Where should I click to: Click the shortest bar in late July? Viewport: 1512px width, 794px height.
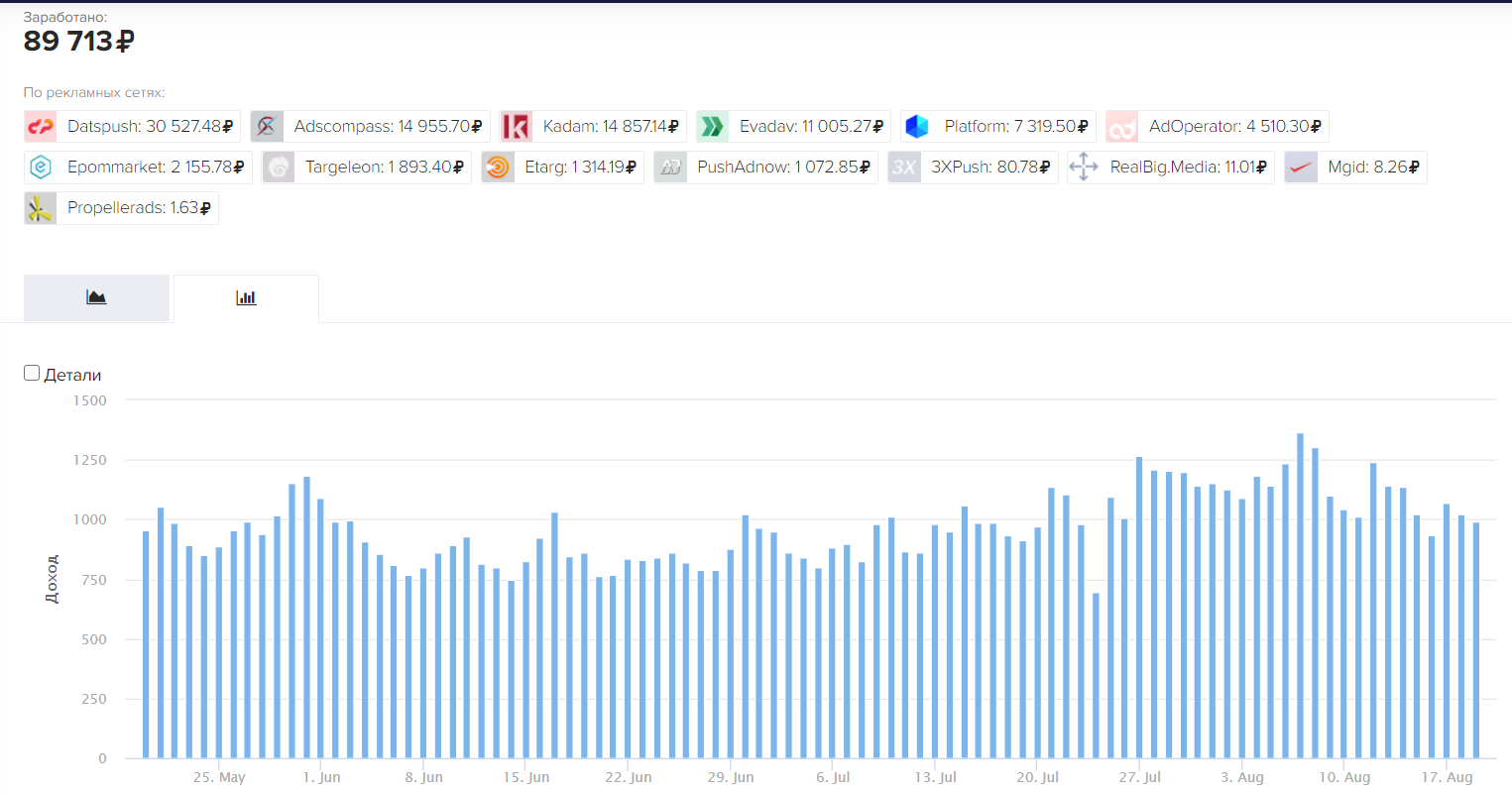[x=1097, y=676]
